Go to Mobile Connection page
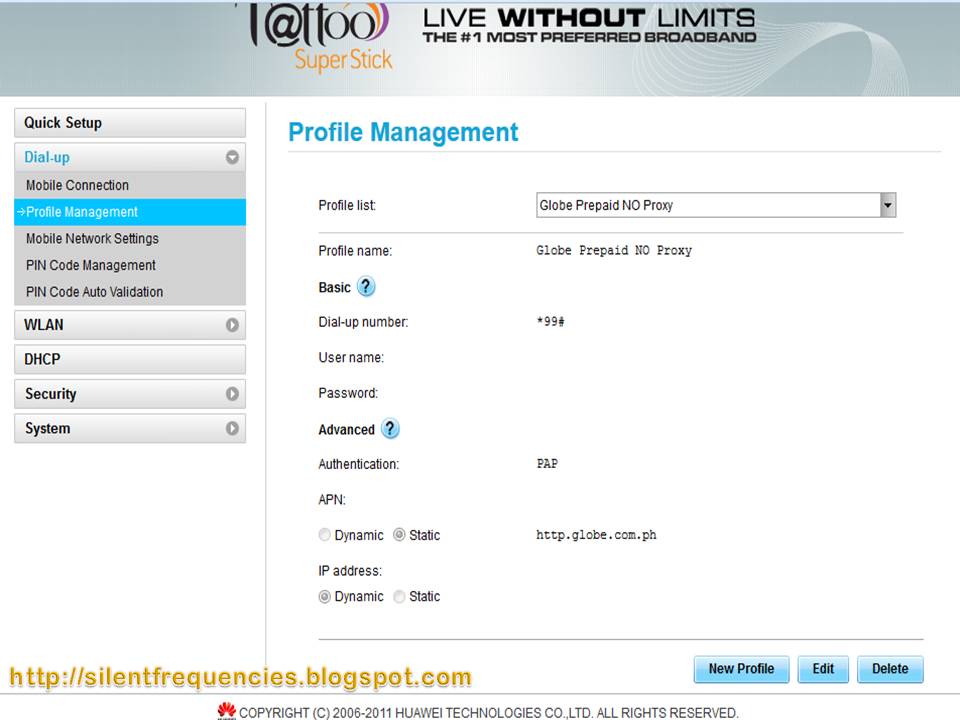 (130, 185)
